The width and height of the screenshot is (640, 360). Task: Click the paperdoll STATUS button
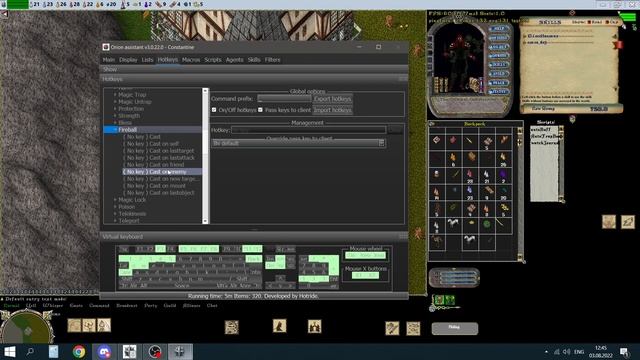499,91
